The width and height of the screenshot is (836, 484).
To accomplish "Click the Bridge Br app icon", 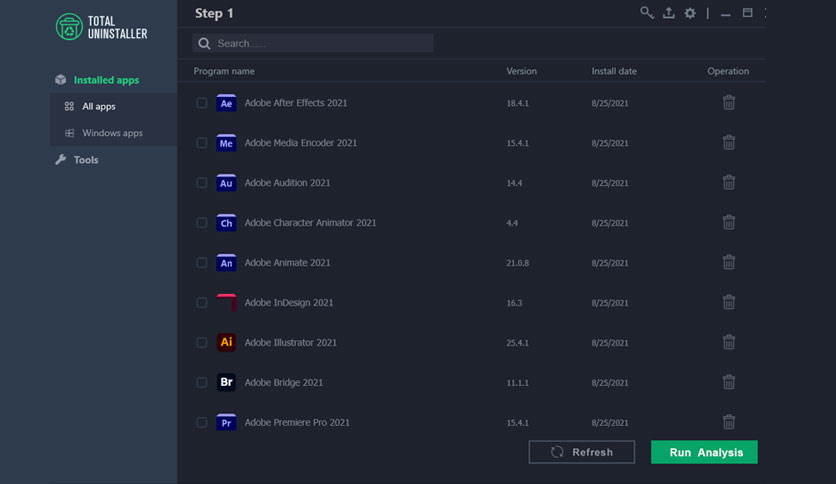I will click(226, 382).
